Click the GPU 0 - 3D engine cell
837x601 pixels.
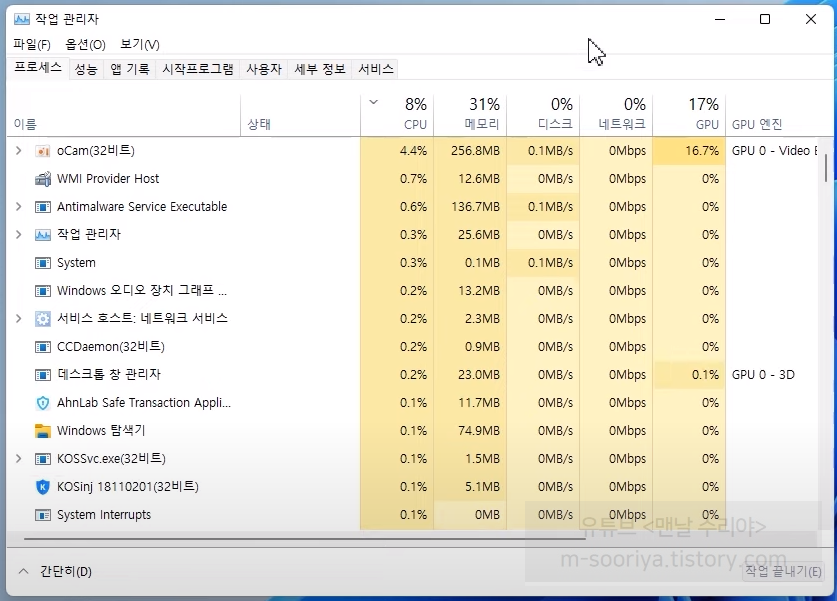point(763,375)
